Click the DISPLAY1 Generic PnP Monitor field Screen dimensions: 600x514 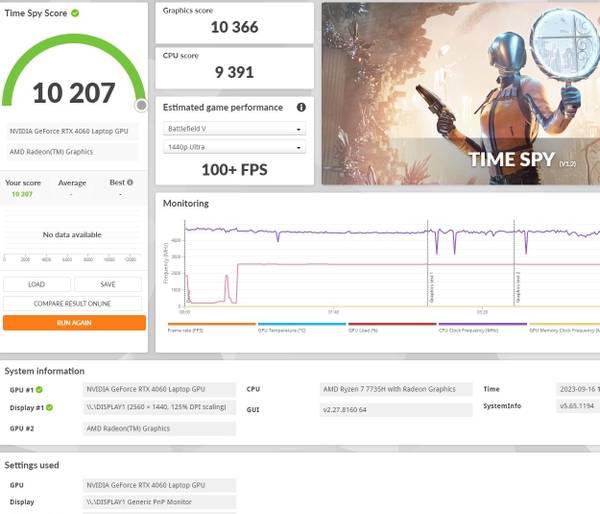160,502
